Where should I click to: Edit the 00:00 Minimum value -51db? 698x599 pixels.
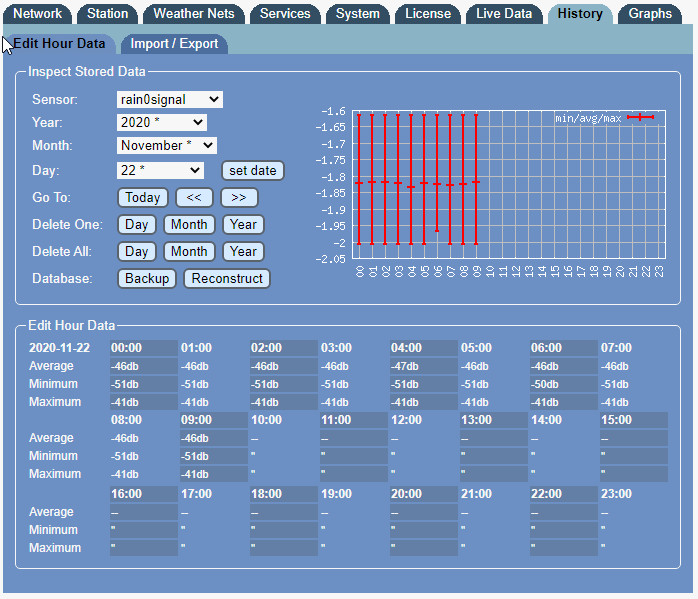point(144,384)
